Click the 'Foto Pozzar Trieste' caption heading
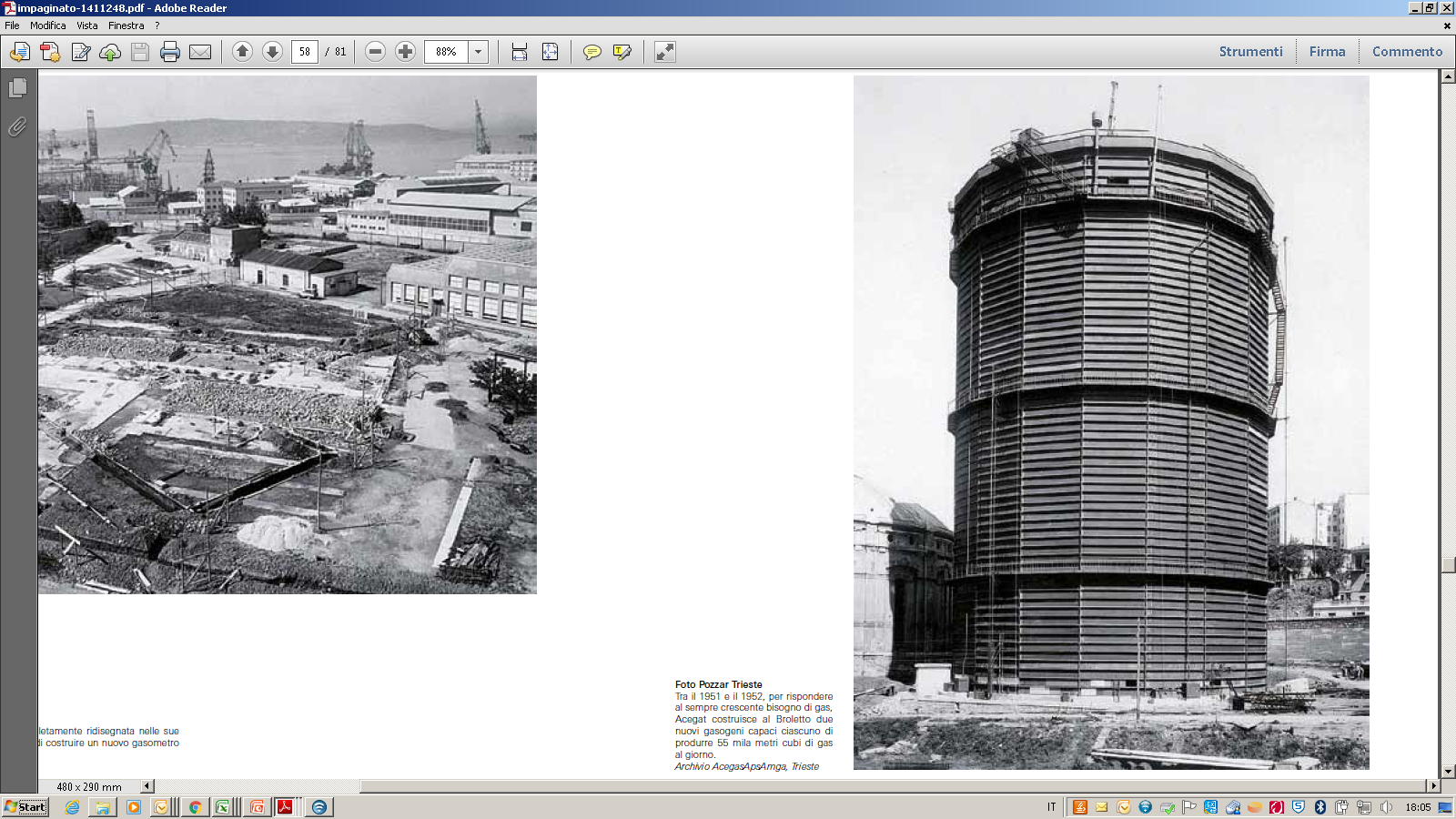 pos(719,684)
